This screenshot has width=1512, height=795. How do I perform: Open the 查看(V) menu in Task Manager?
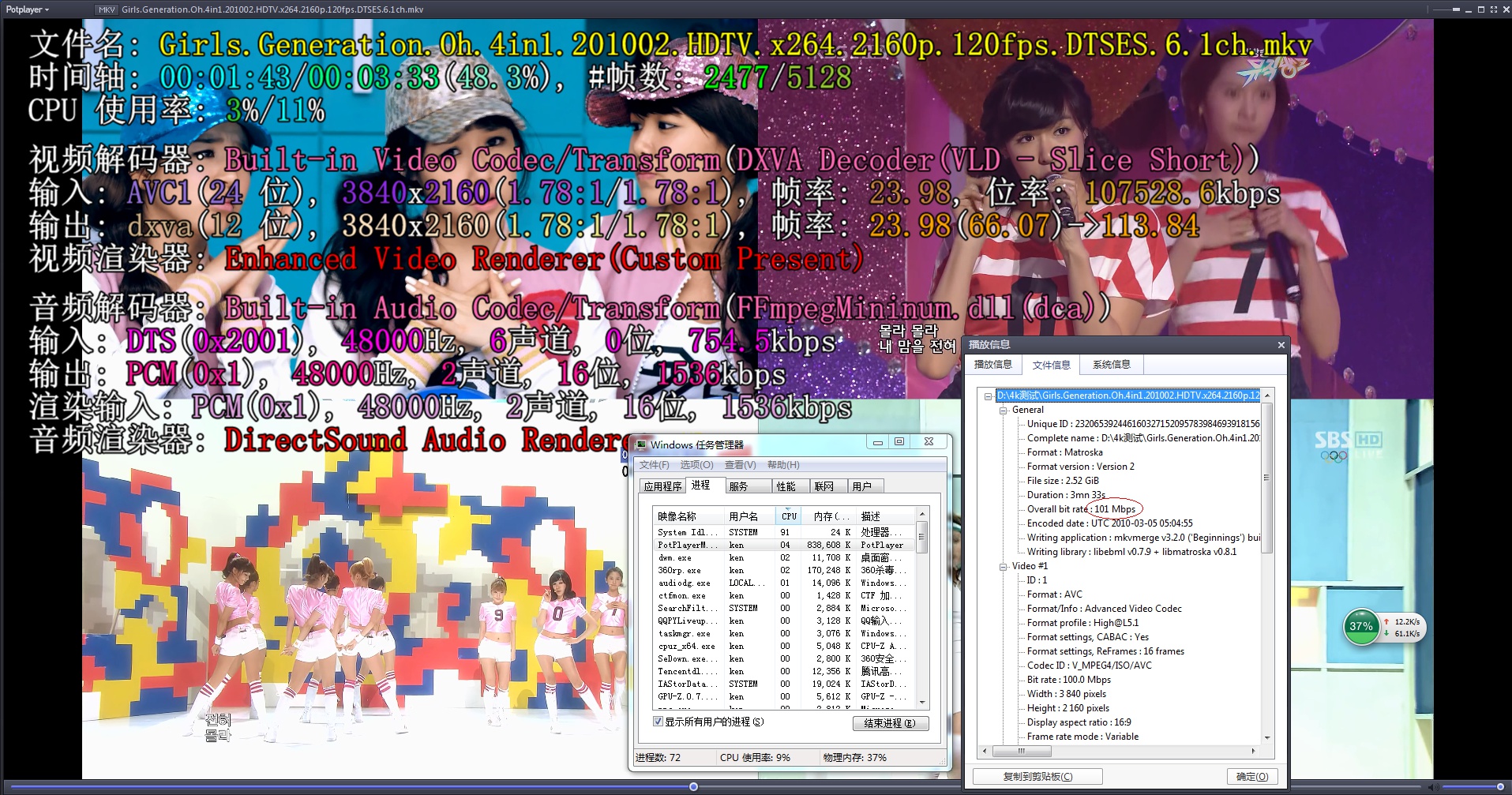click(740, 465)
